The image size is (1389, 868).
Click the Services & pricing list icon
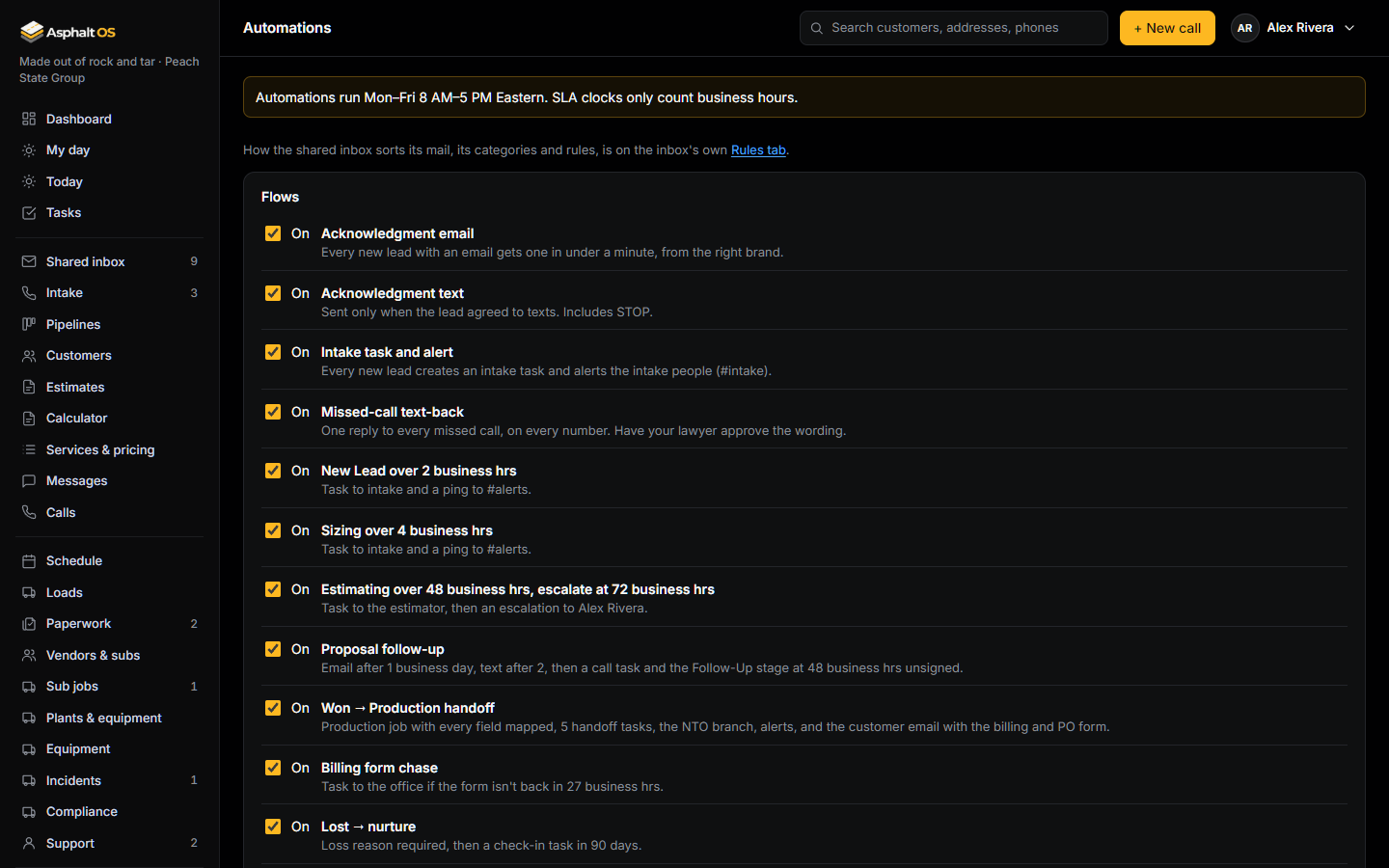click(29, 449)
